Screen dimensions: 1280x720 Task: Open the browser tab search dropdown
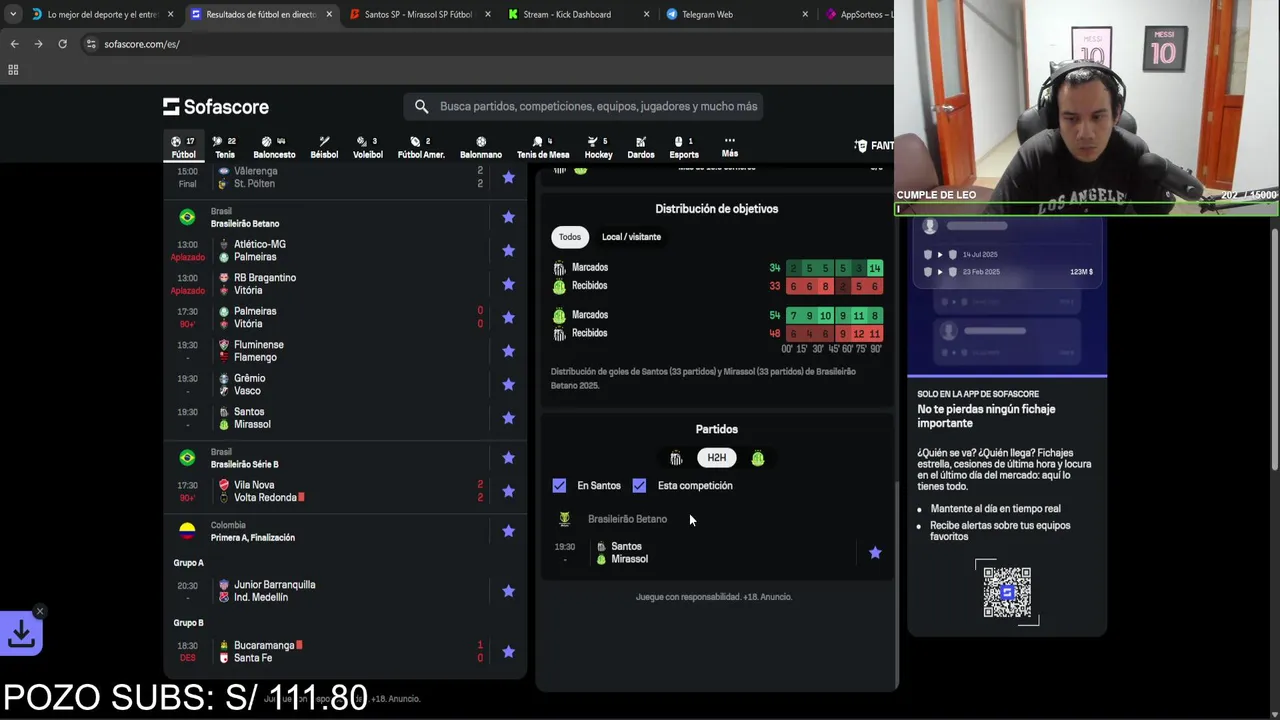[12, 15]
